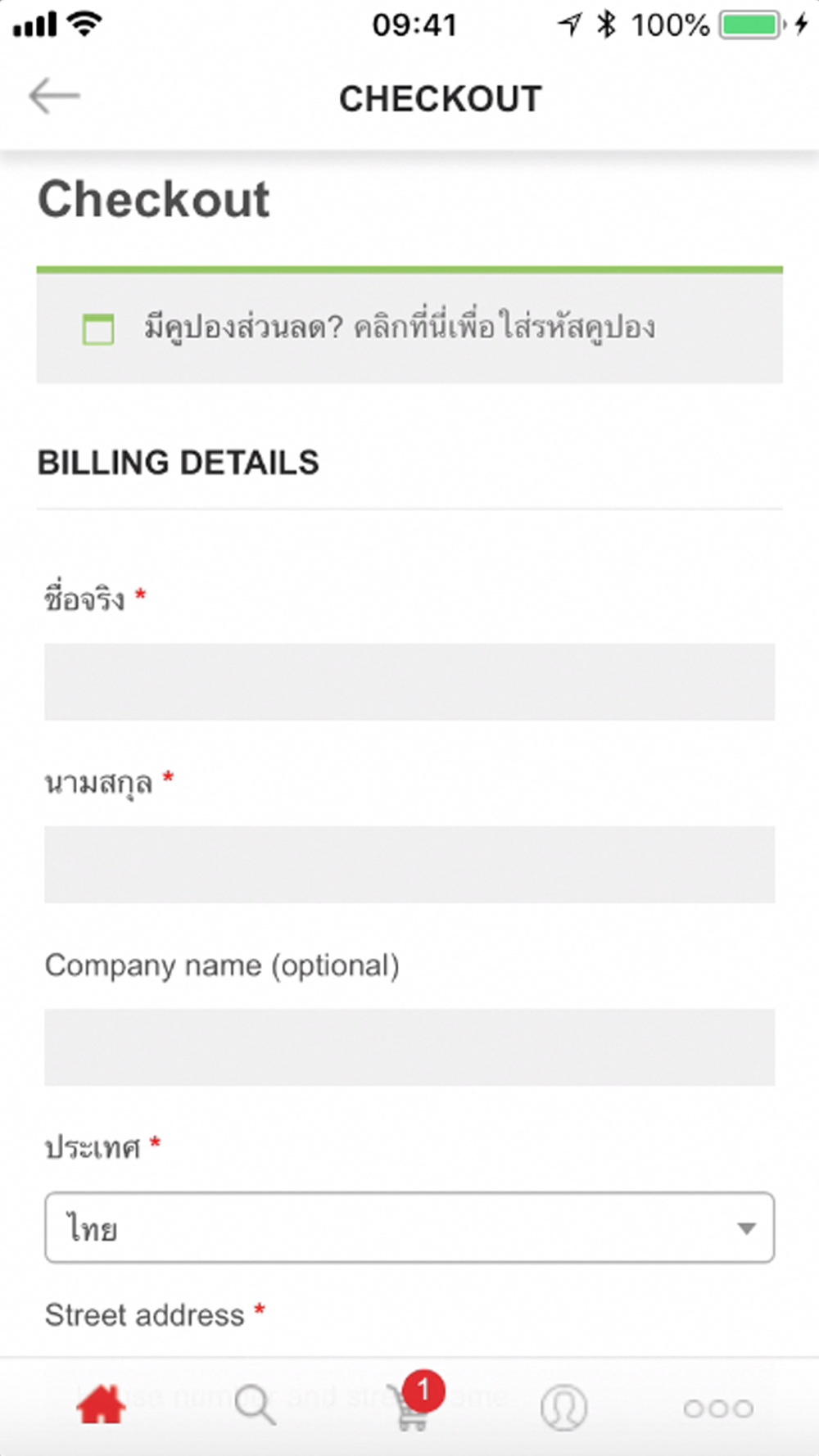Tap the location arrow status icon
The height and width of the screenshot is (1456, 819).
point(570,25)
